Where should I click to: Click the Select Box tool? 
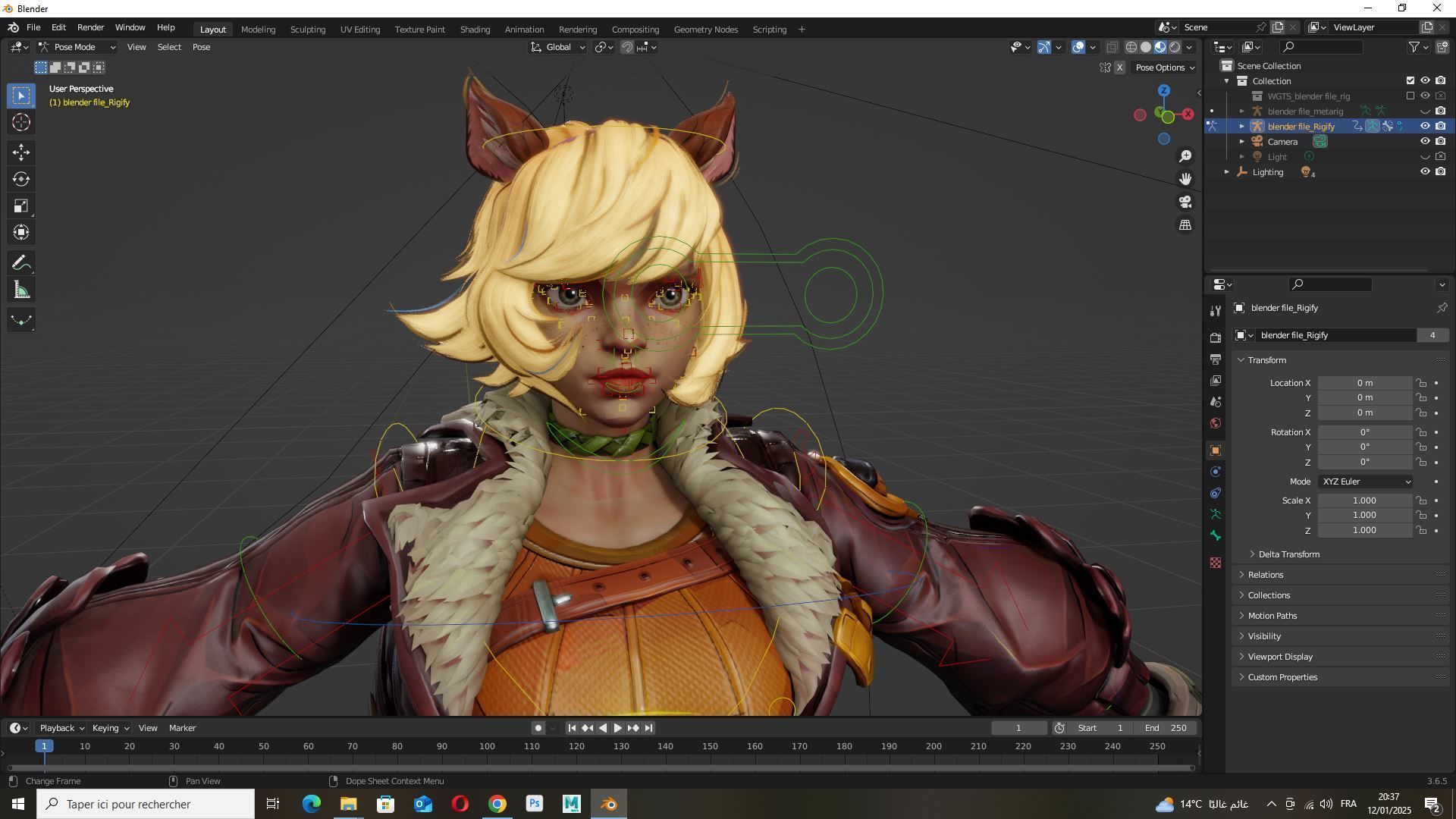(x=21, y=96)
